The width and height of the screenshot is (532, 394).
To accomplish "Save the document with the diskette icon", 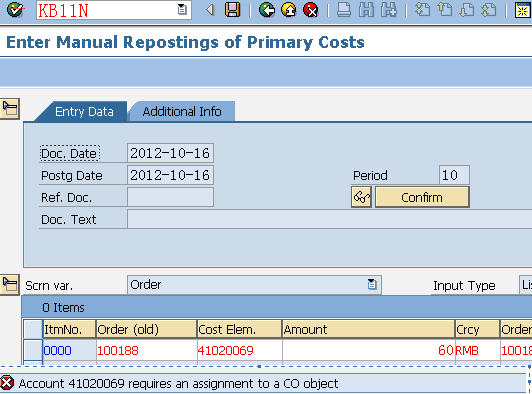I will pyautogui.click(x=232, y=10).
